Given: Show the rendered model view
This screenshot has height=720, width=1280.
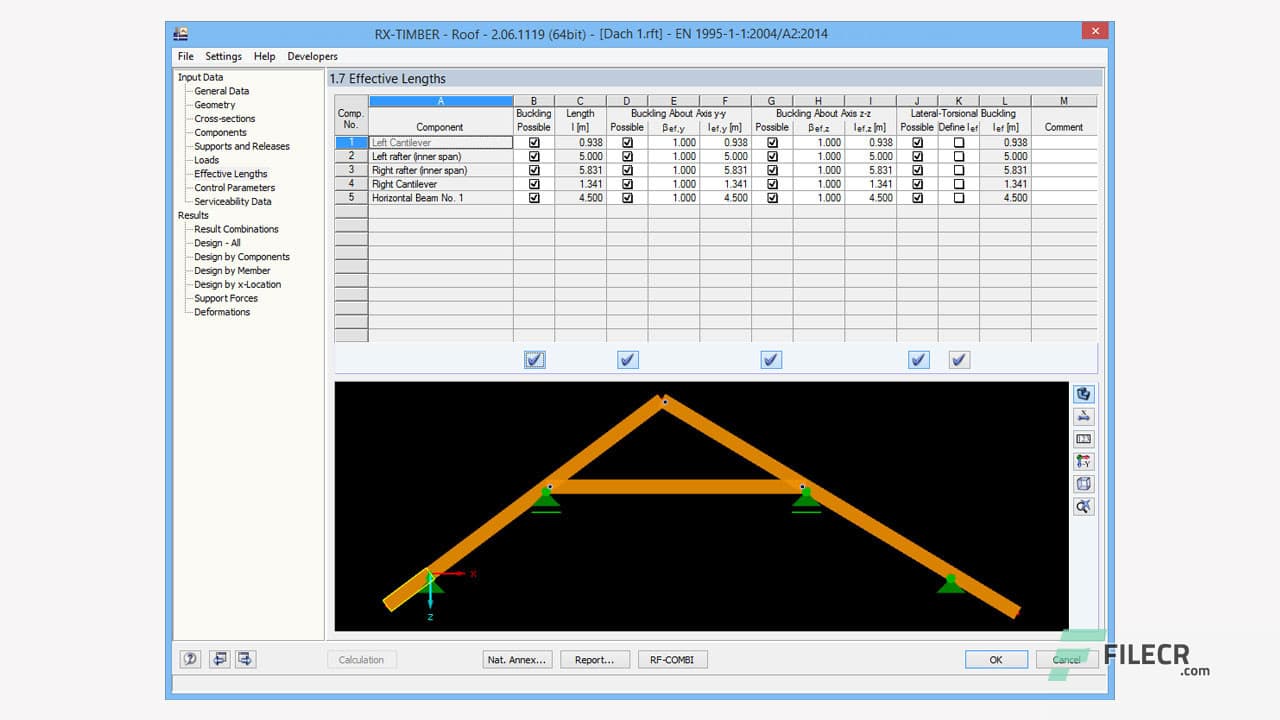Looking at the screenshot, I should pos(1083,438).
